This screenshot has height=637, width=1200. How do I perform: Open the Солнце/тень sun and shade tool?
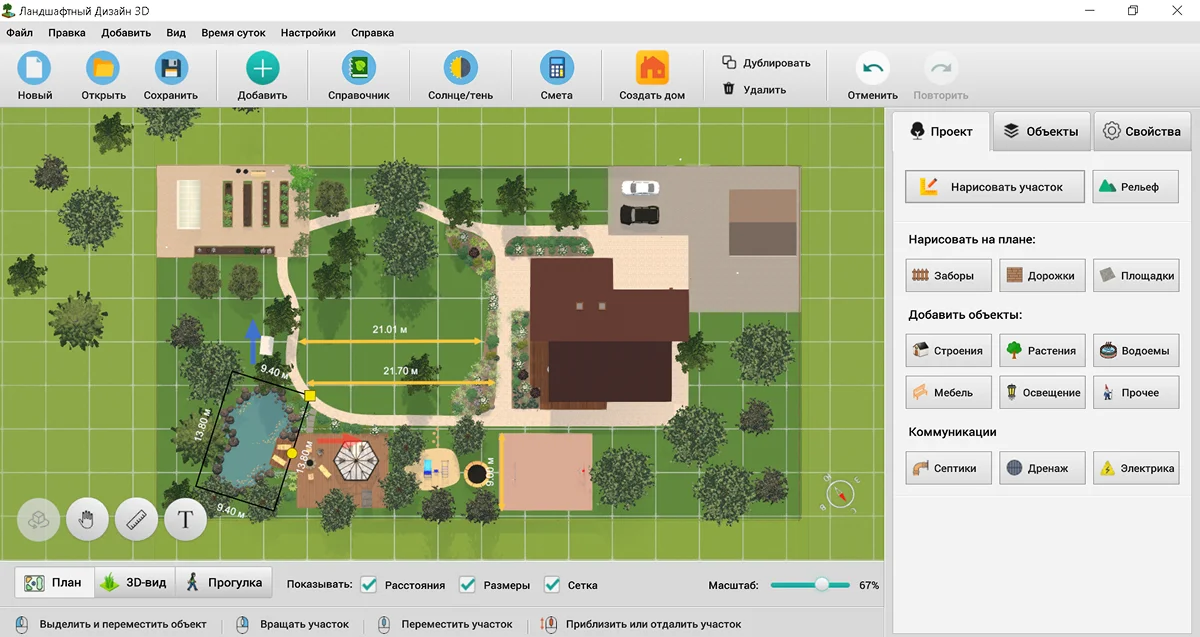(459, 70)
